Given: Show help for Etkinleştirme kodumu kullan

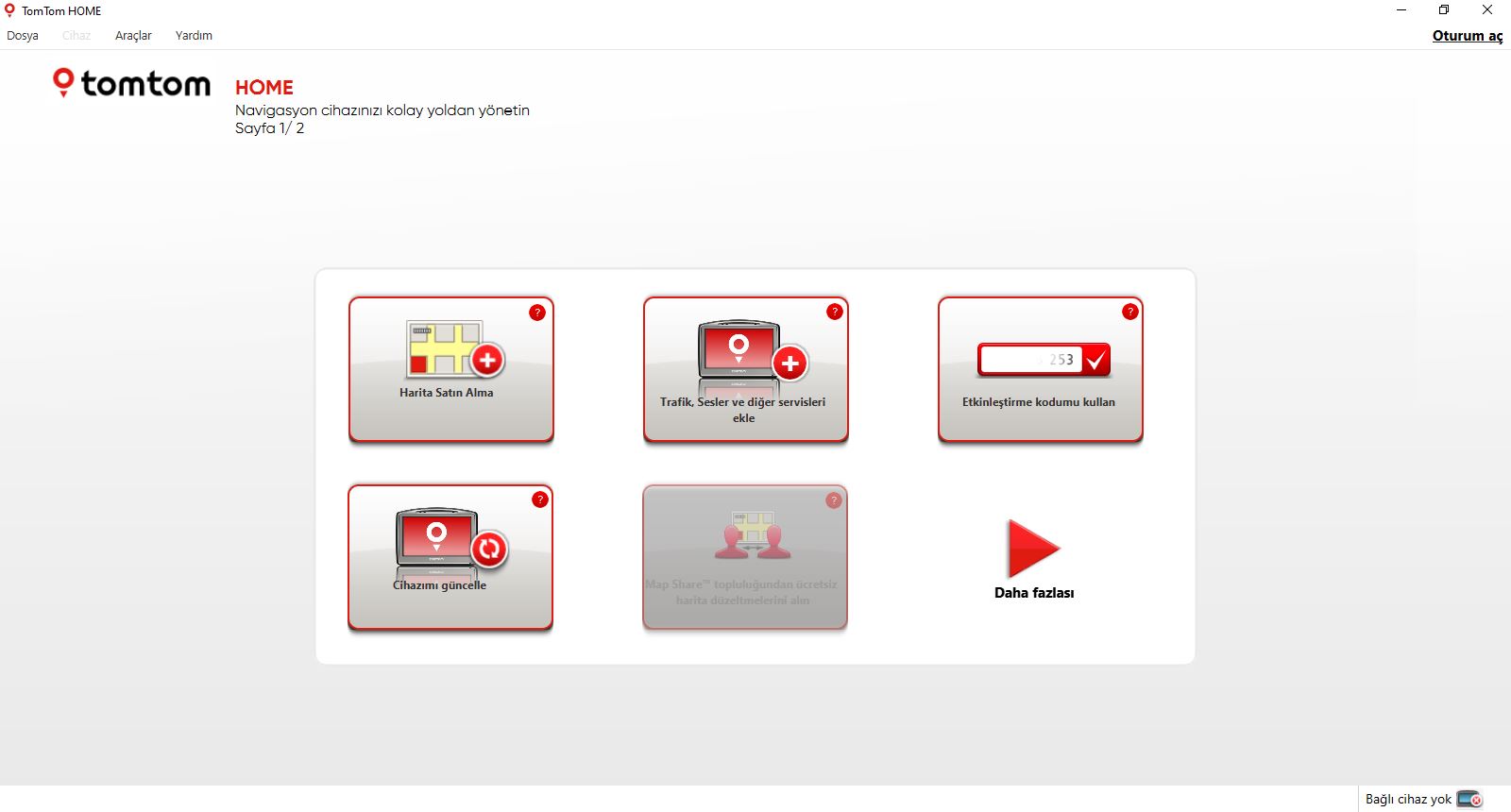Looking at the screenshot, I should coord(1129,312).
